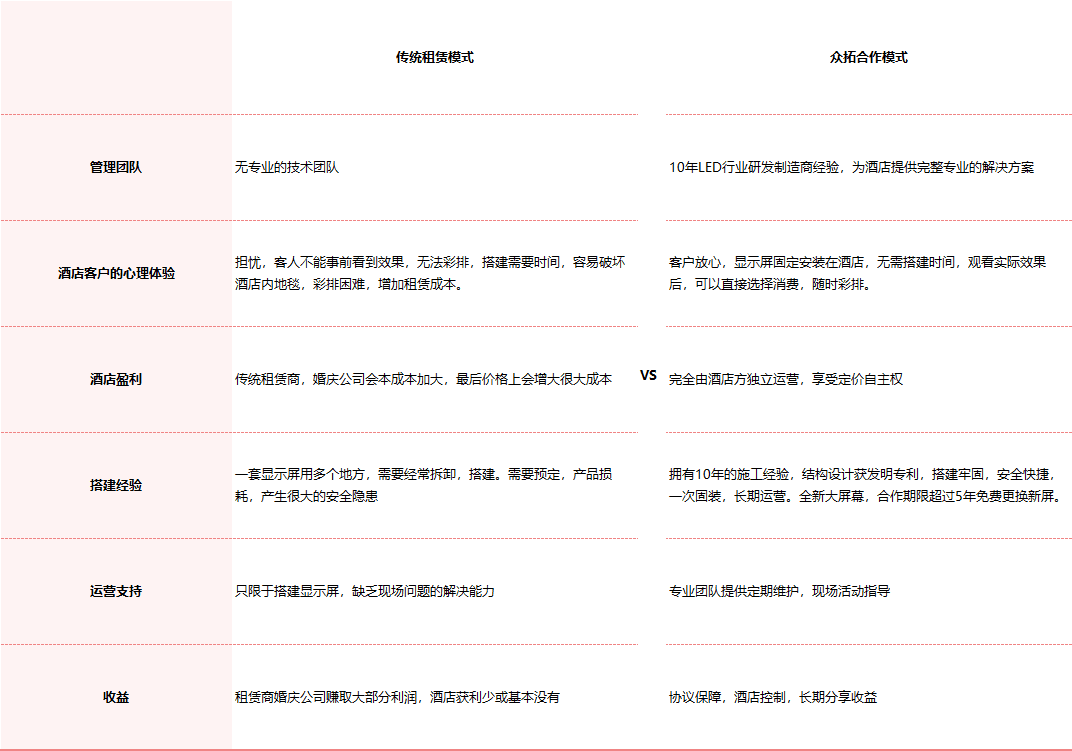Screen dimensions: 1072x751
Task: Click the 协议保障，酒店控制，长期分享收益 text
Action: [772, 698]
